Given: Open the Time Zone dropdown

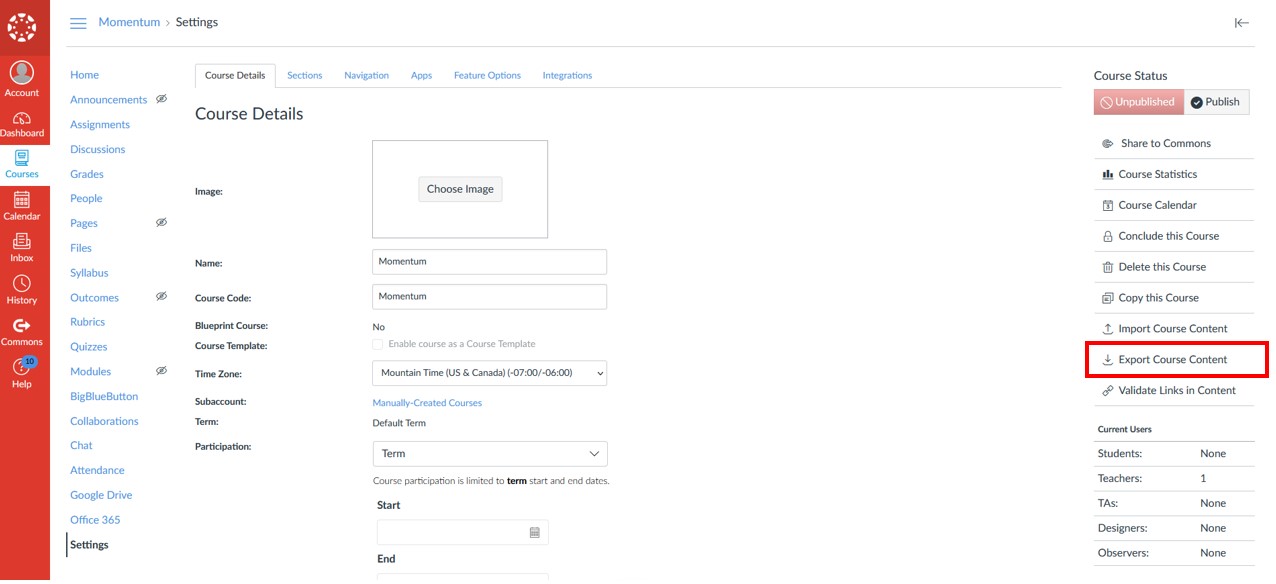Looking at the screenshot, I should click(x=489, y=373).
